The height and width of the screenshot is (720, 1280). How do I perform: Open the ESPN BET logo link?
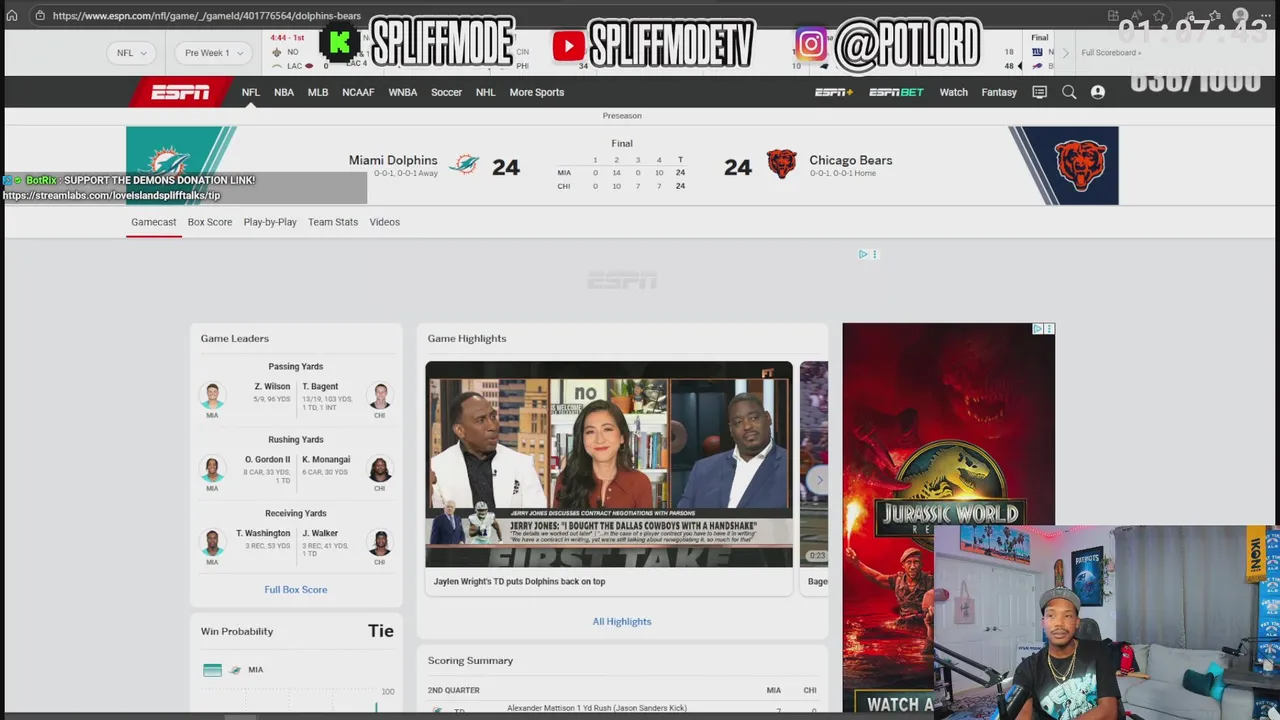pos(896,92)
